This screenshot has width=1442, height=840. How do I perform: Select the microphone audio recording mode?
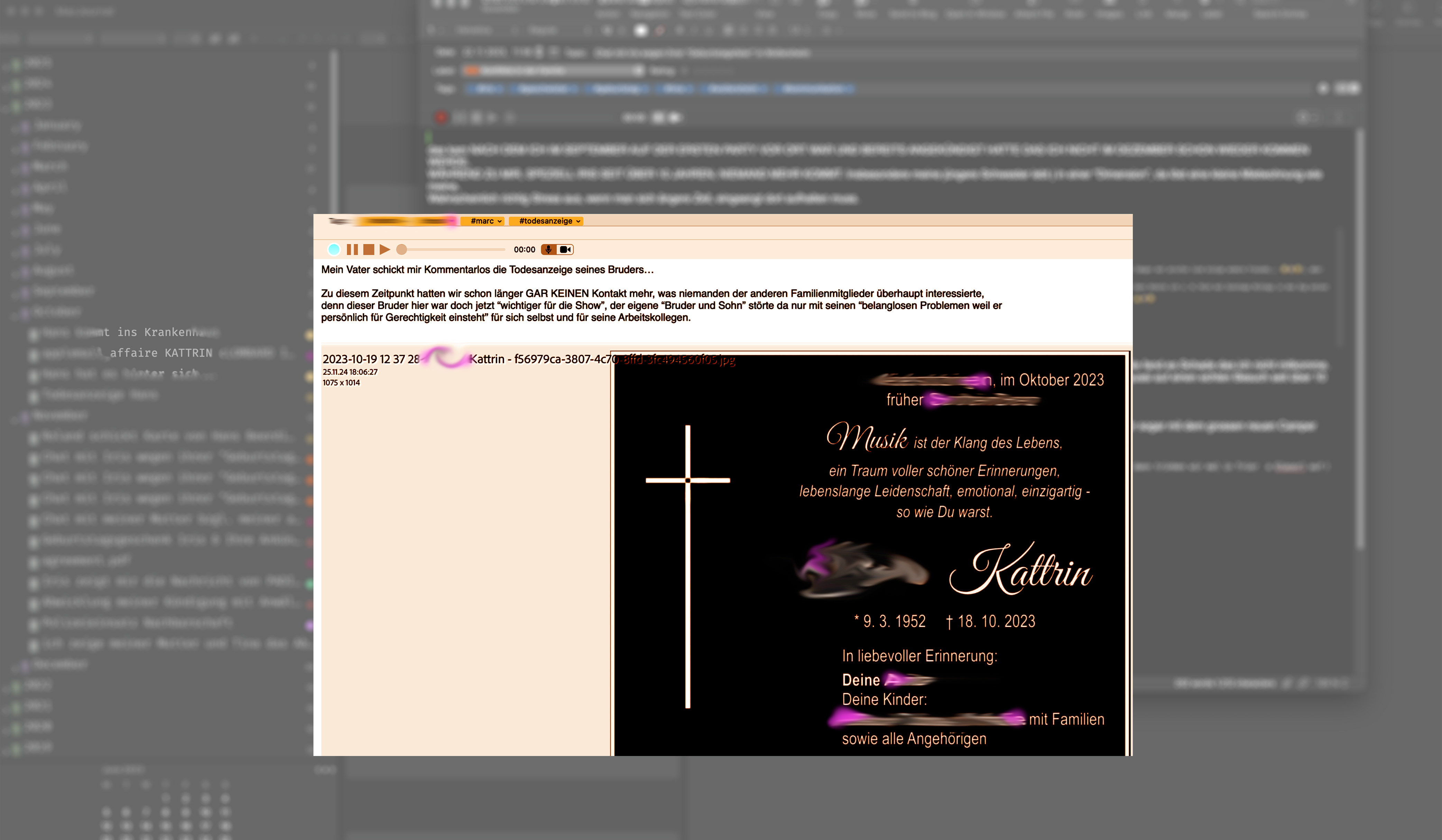tap(549, 250)
